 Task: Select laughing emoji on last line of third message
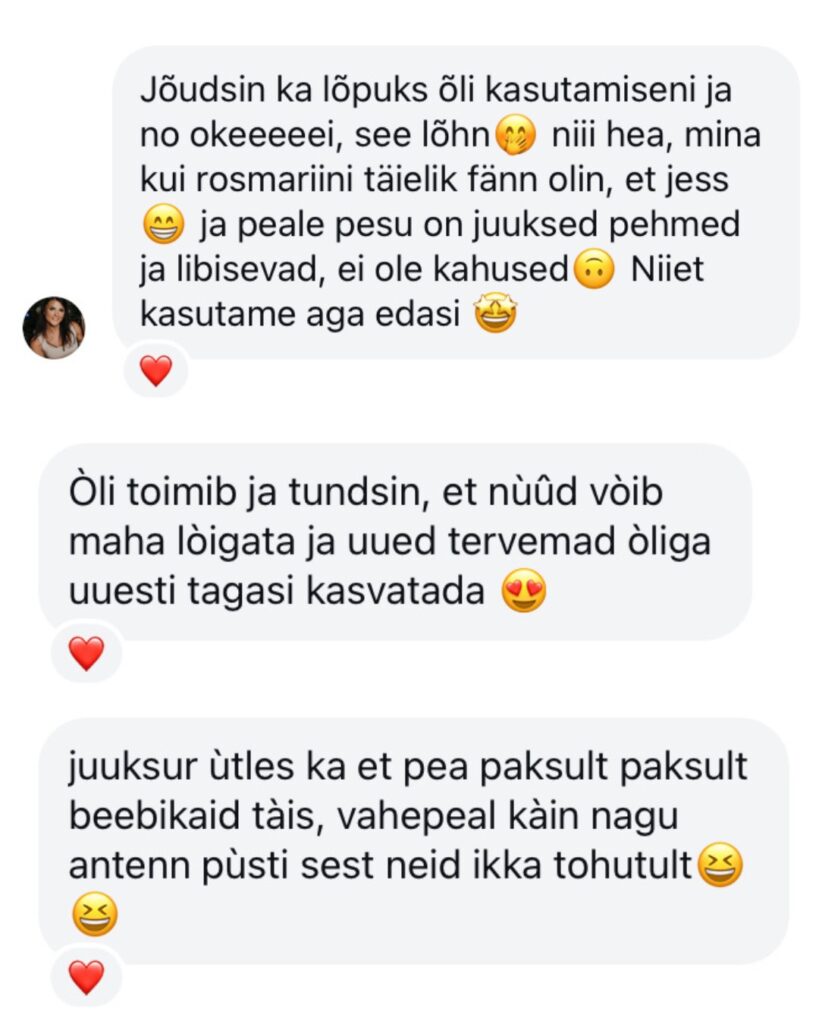(95, 914)
